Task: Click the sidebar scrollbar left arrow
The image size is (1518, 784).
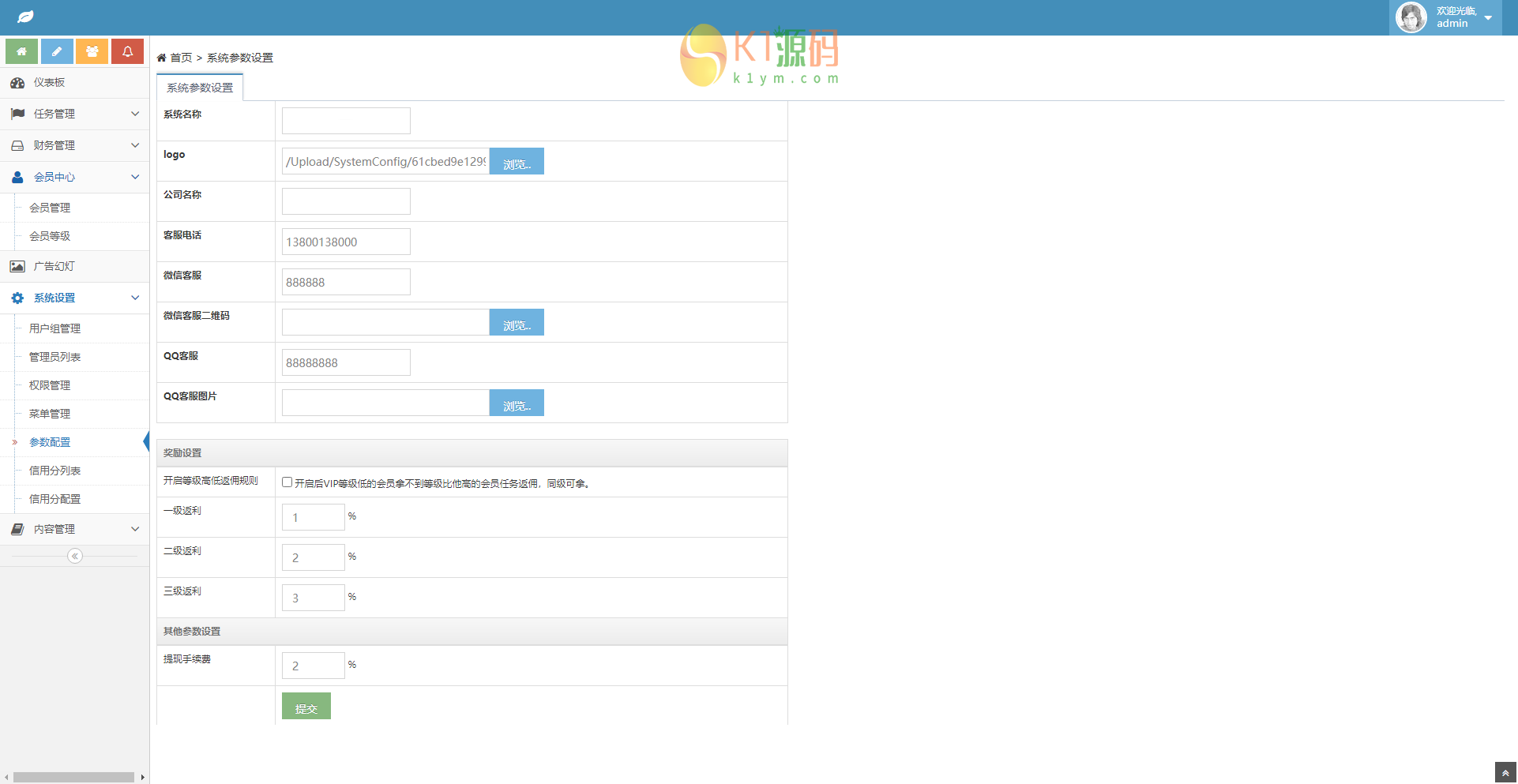Action: (x=6, y=778)
